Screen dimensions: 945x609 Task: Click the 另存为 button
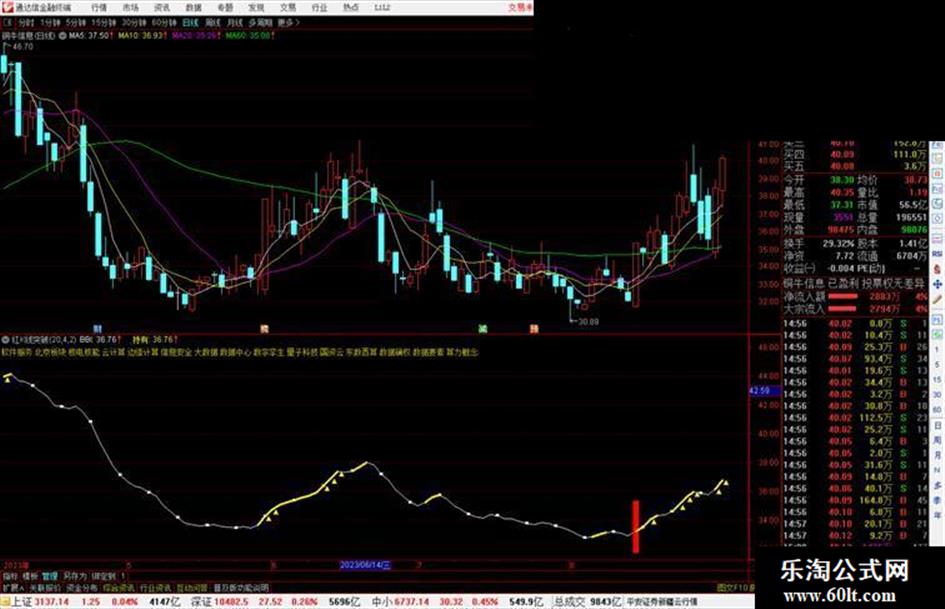75,576
